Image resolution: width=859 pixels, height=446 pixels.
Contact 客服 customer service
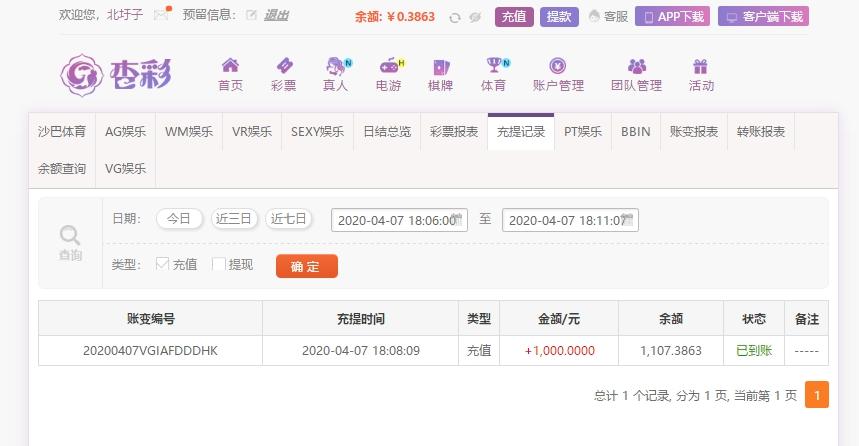point(608,16)
